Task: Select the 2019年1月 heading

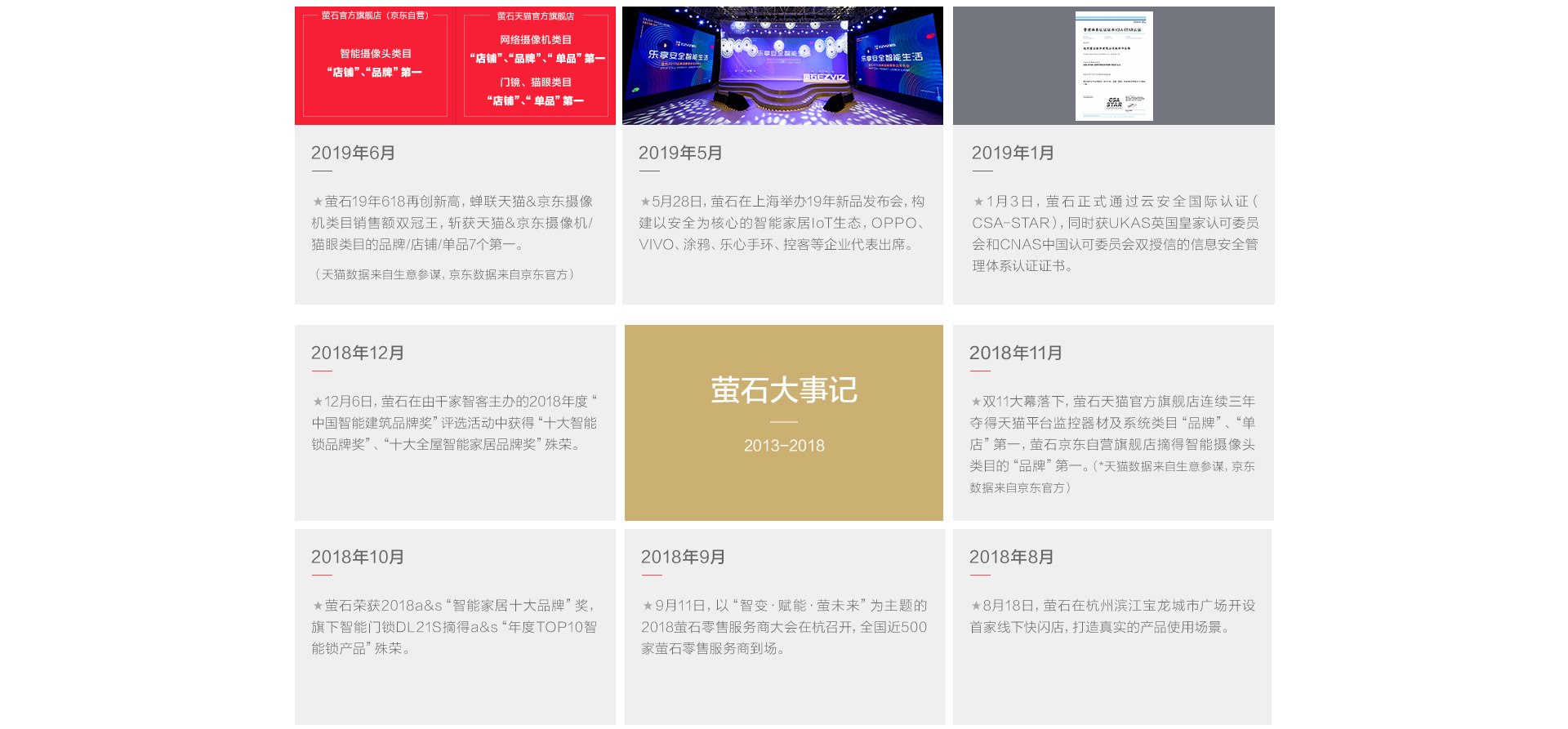Action: pyautogui.click(x=1013, y=153)
